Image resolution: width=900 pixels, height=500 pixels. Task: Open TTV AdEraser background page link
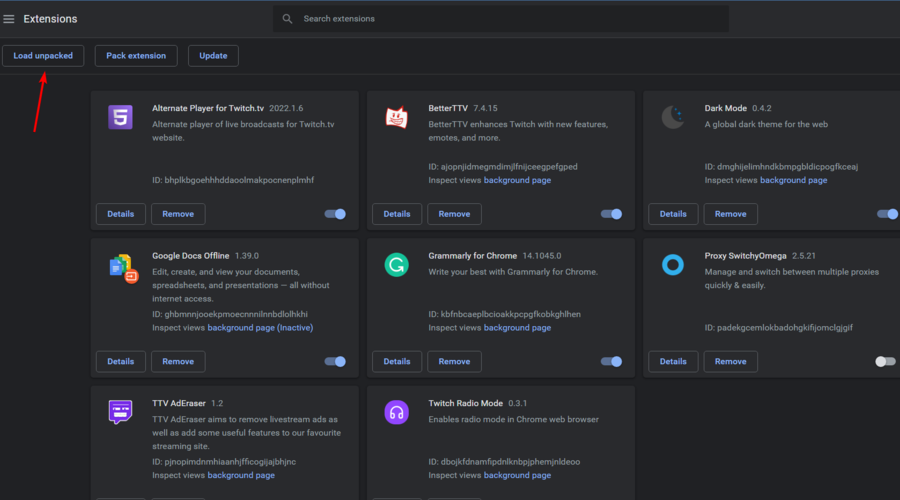(x=241, y=475)
